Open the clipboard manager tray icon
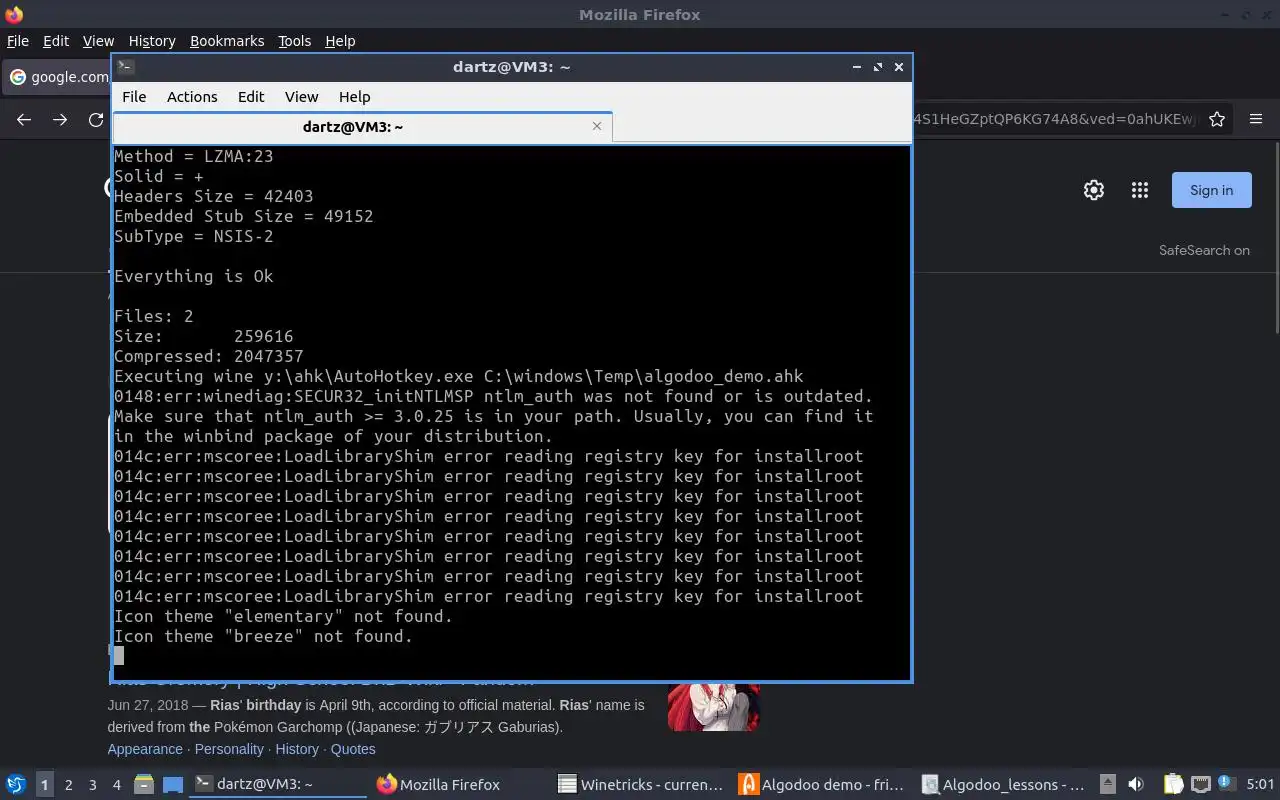Viewport: 1280px width, 800px height. click(x=1173, y=785)
